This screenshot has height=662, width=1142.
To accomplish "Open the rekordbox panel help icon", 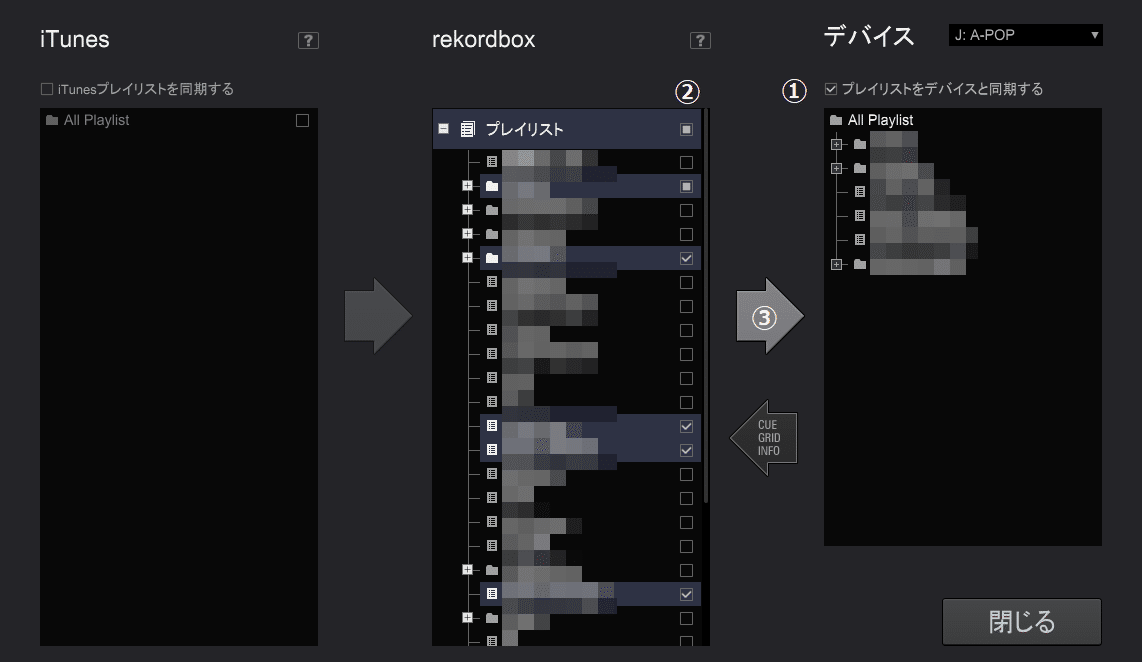I will (700, 41).
